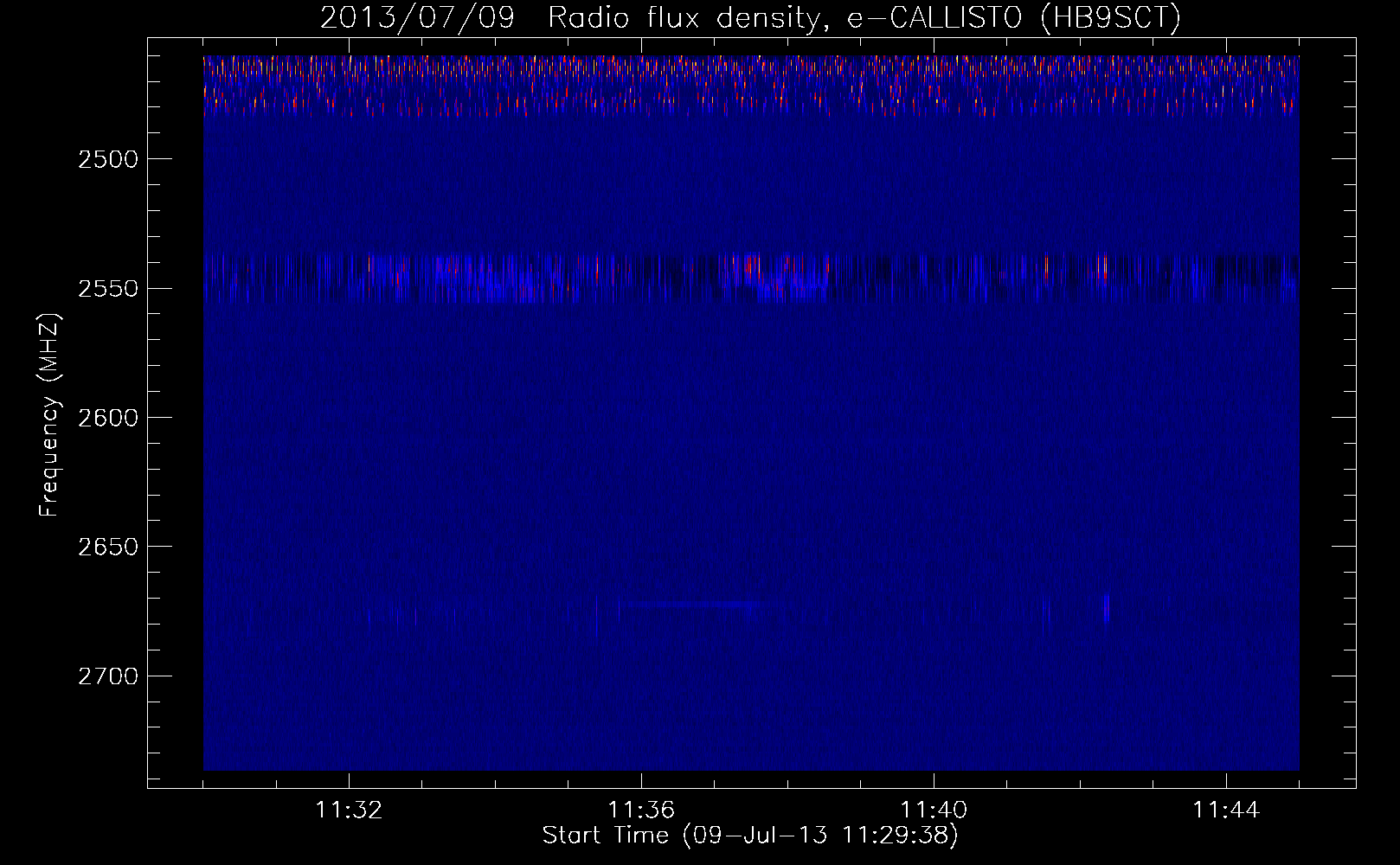Click the 'Start Time (09-Jul-13 11:29:38)' label
Image resolution: width=1400 pixels, height=865 pixels.
(750, 836)
